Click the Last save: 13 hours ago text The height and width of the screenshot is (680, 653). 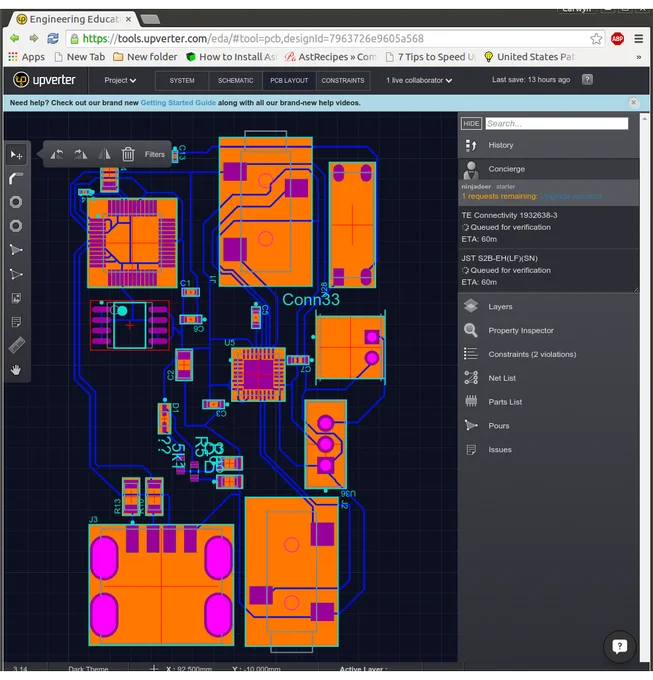pos(531,80)
